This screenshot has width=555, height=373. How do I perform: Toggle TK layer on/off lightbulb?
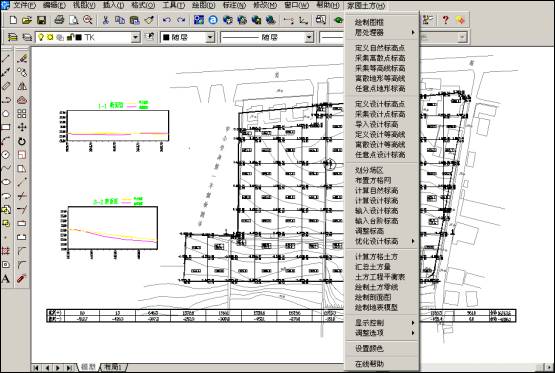coord(41,37)
